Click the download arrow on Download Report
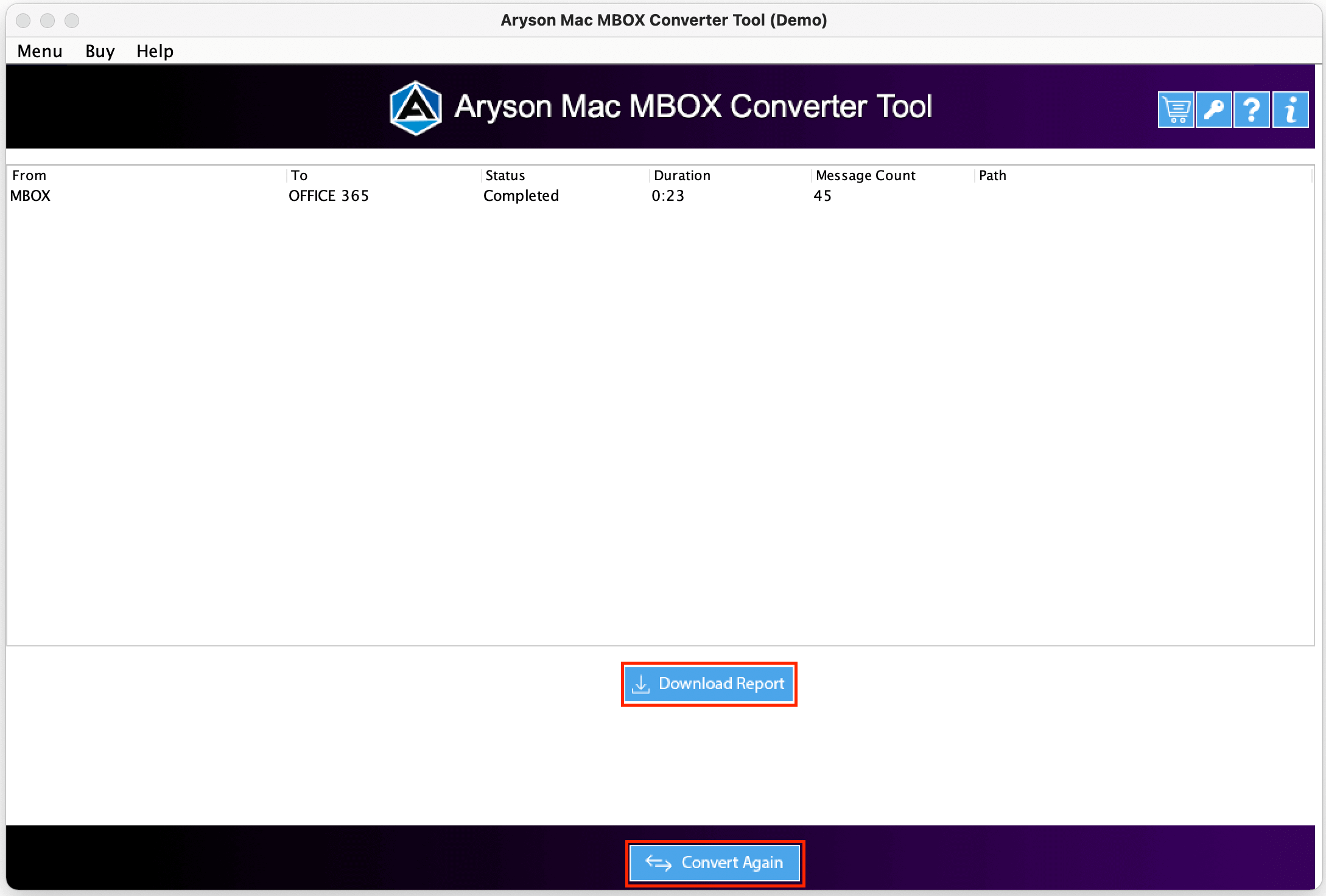Viewport: 1326px width, 896px height. coord(642,684)
